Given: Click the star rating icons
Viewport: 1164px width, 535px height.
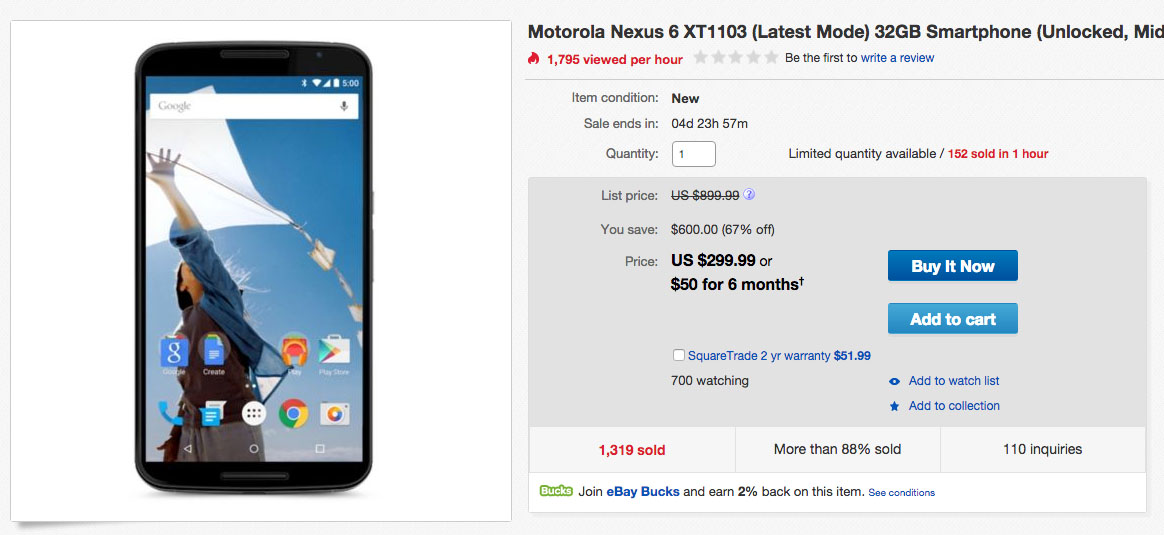Looking at the screenshot, I should pos(735,58).
